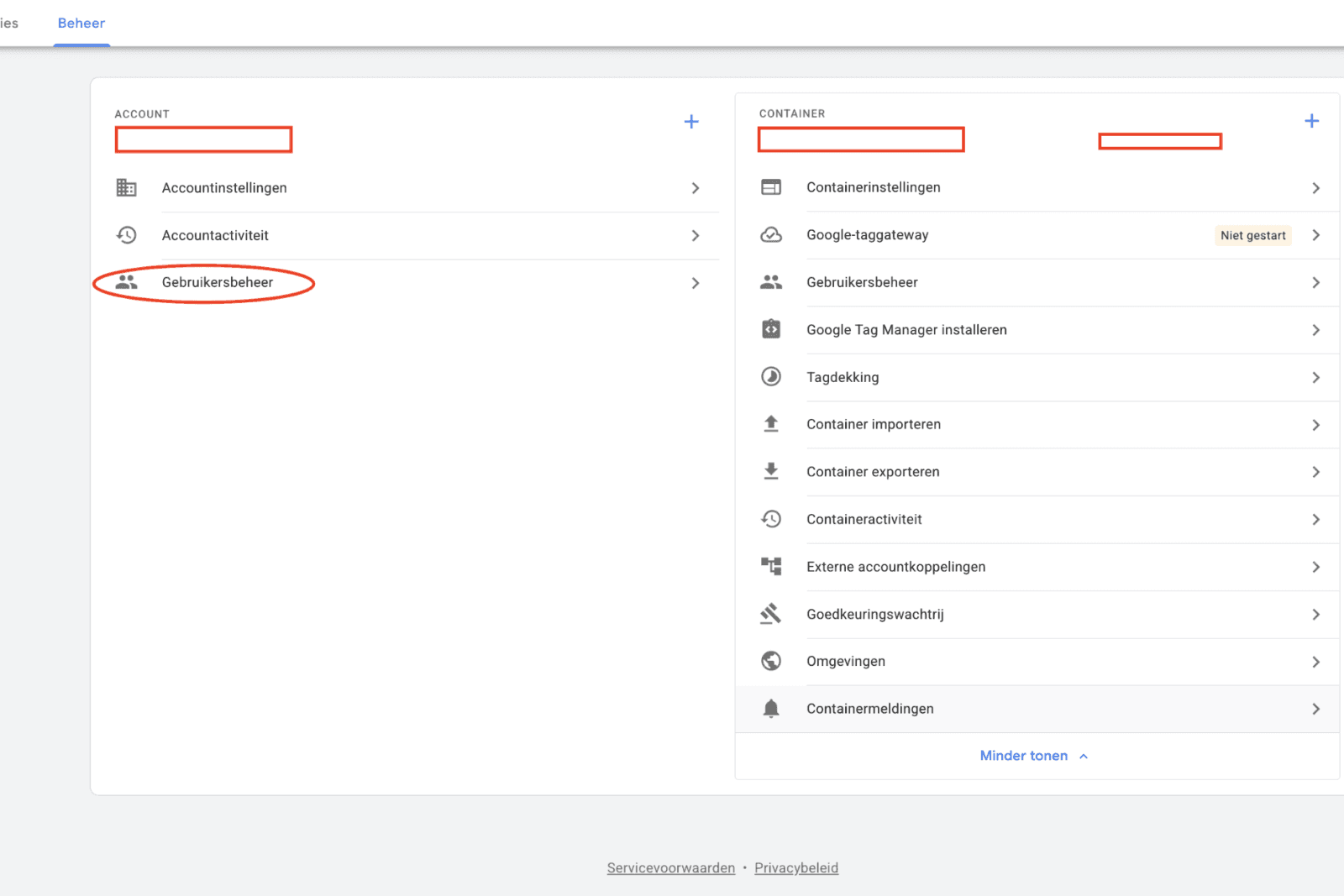Open Externe accountkoppelingen
Screen dimensions: 1344x896
click(1037, 567)
